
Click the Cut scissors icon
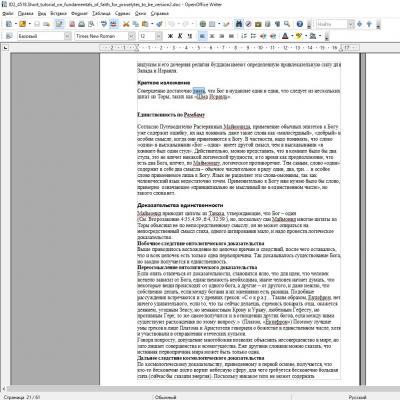126,24
